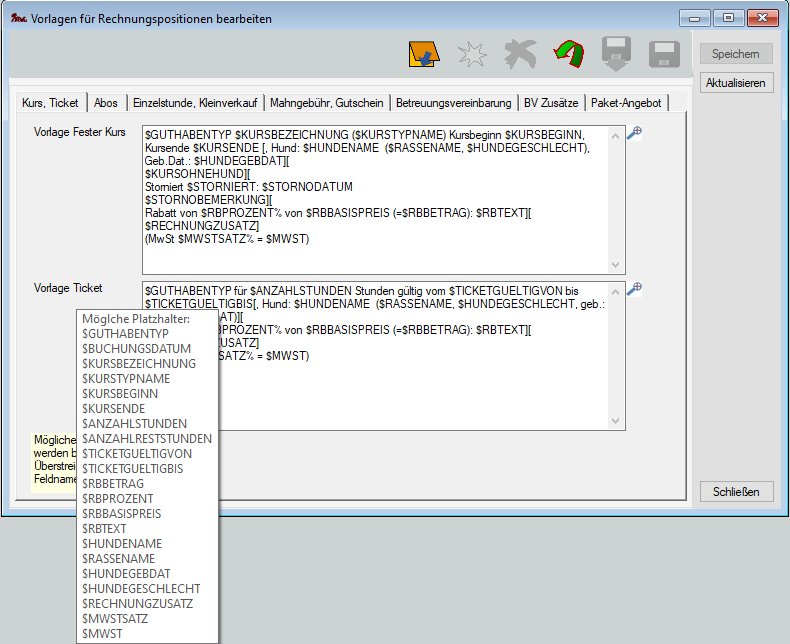Go to the Betreuungsvereinbarung tab
790x644 pixels.
(454, 103)
